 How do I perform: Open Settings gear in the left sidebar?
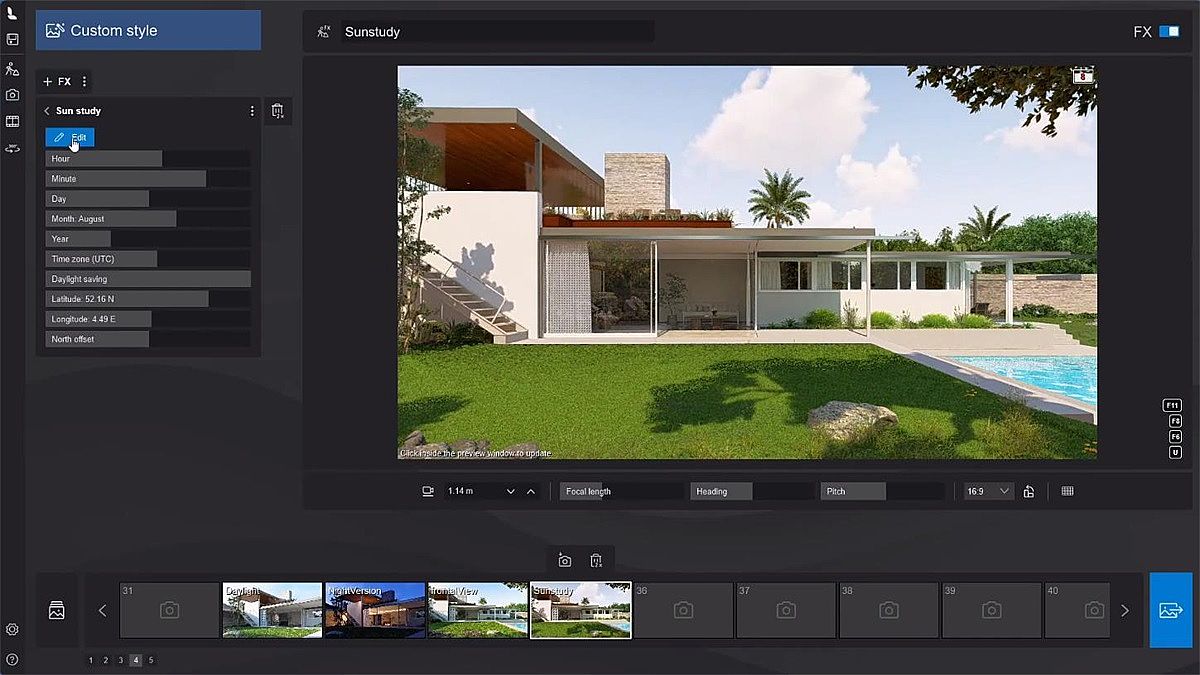(12, 629)
